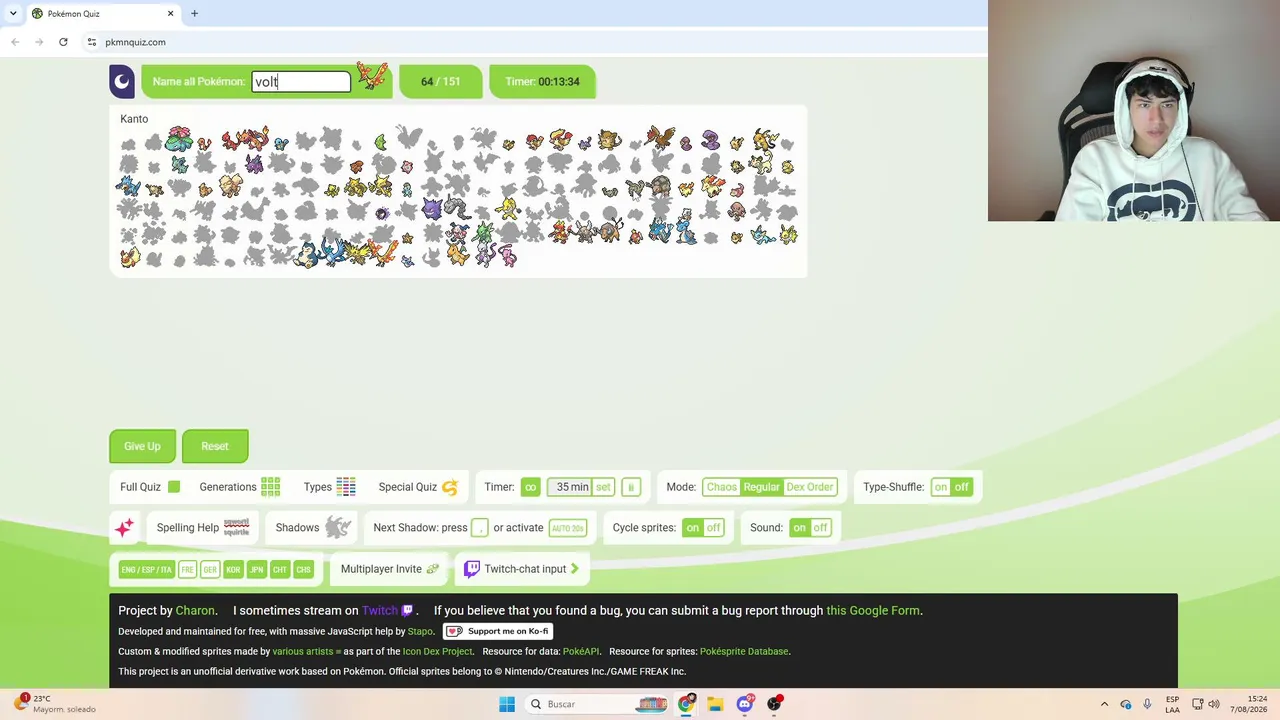The image size is (1280, 720).
Task: Open a new browser tab
Action: pyautogui.click(x=194, y=14)
